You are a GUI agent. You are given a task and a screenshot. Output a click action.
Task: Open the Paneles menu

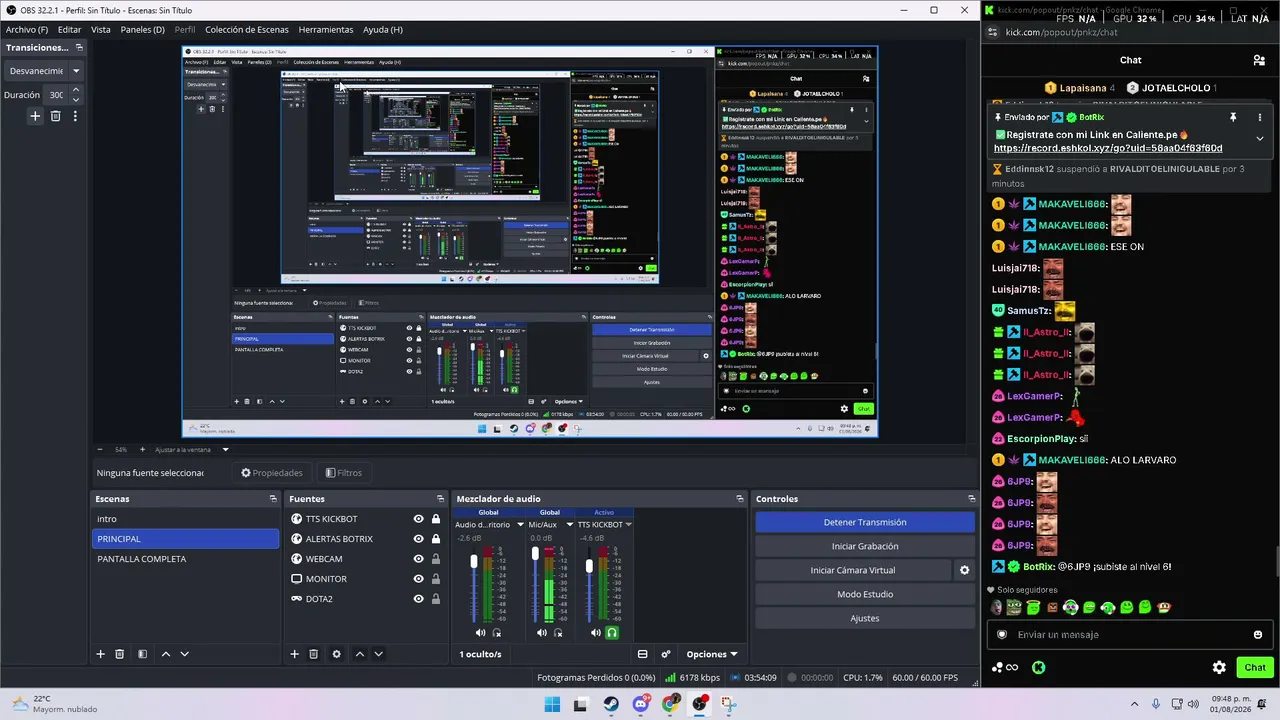(x=142, y=30)
